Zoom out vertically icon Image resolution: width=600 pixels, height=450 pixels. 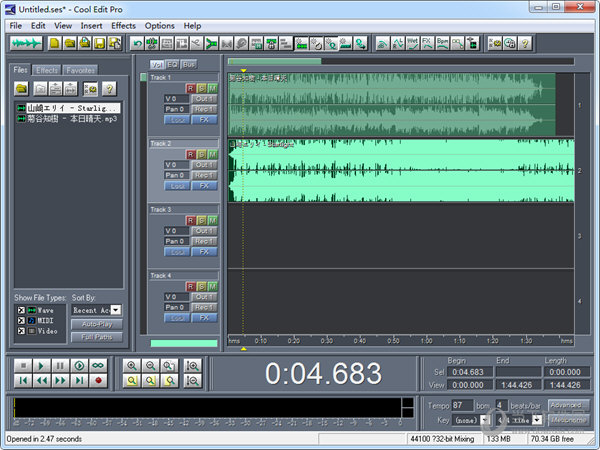(x=192, y=380)
